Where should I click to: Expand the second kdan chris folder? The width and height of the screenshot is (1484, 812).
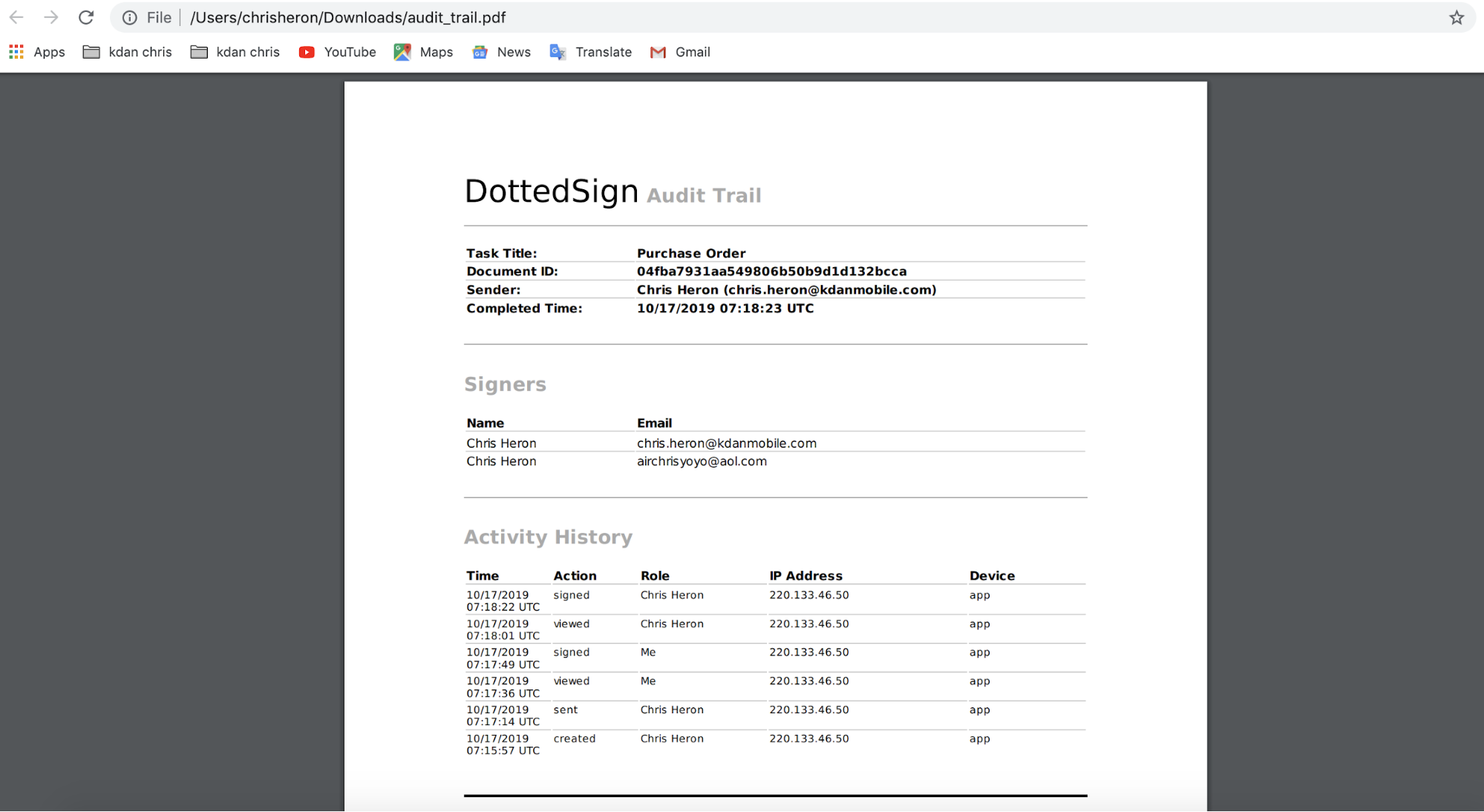point(248,52)
